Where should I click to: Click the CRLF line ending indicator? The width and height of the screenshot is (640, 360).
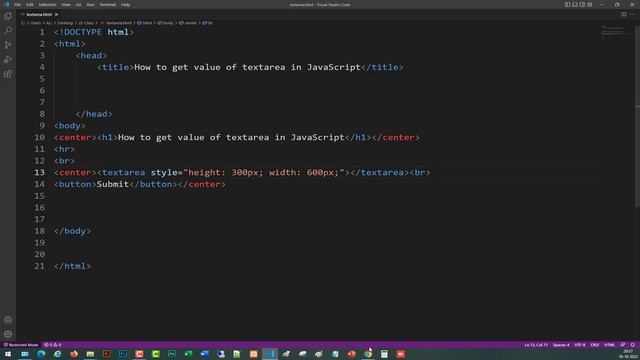[x=595, y=345]
